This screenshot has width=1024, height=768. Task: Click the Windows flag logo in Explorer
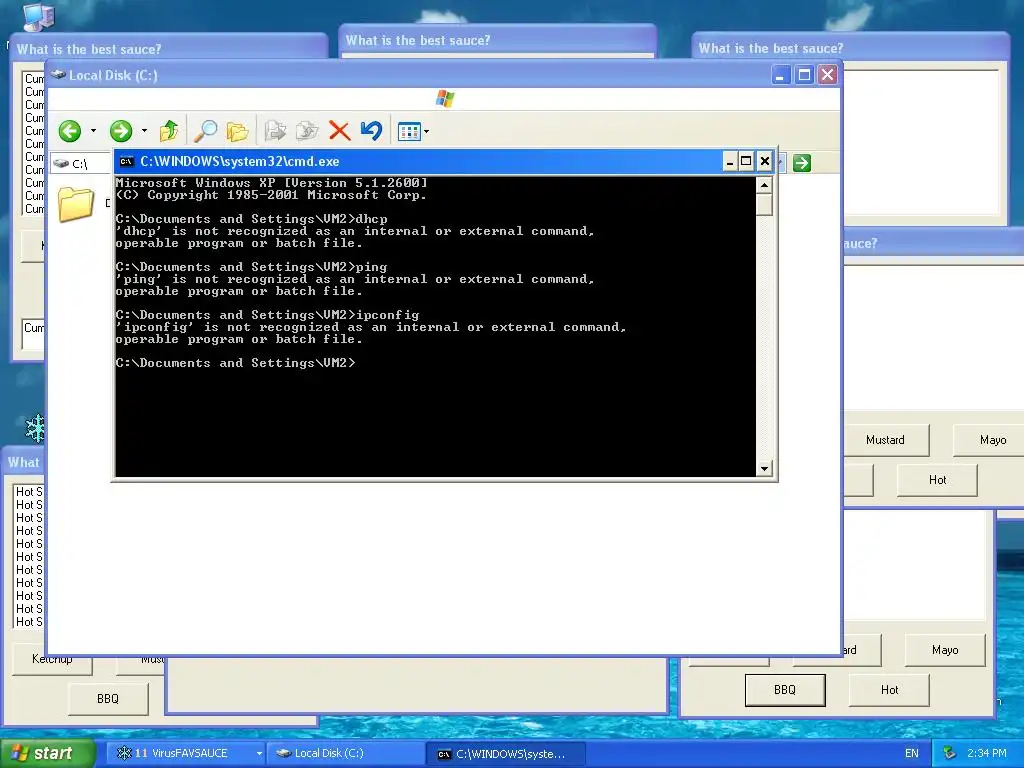[445, 99]
